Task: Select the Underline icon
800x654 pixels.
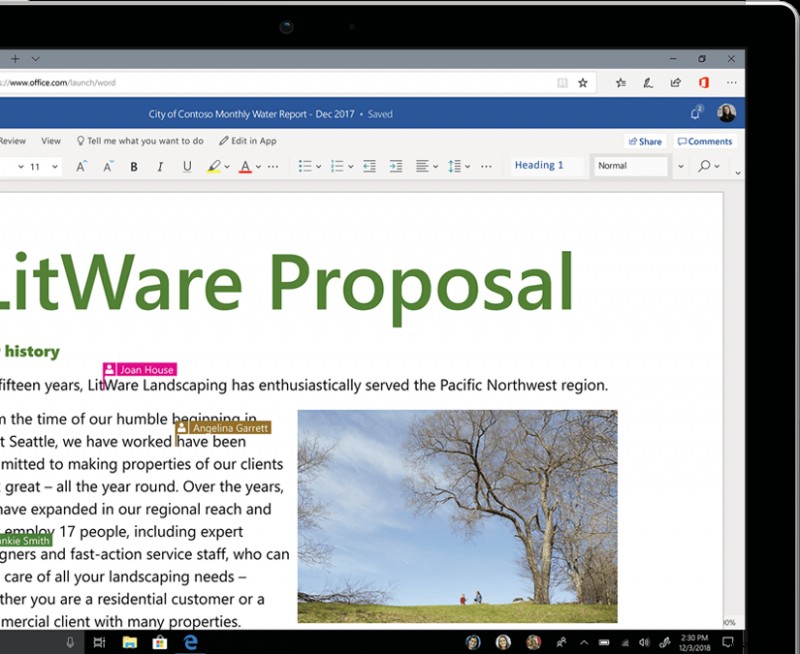Action: point(186,166)
